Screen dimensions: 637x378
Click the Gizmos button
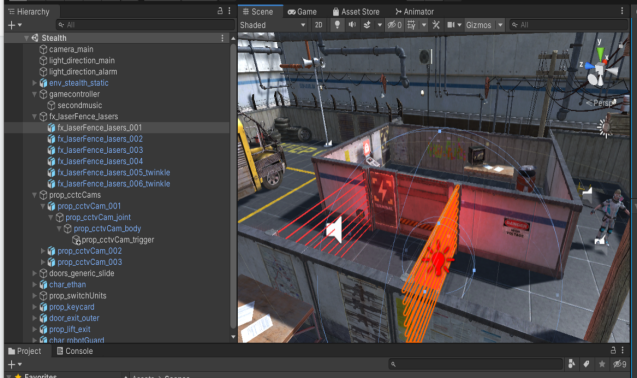click(x=479, y=25)
